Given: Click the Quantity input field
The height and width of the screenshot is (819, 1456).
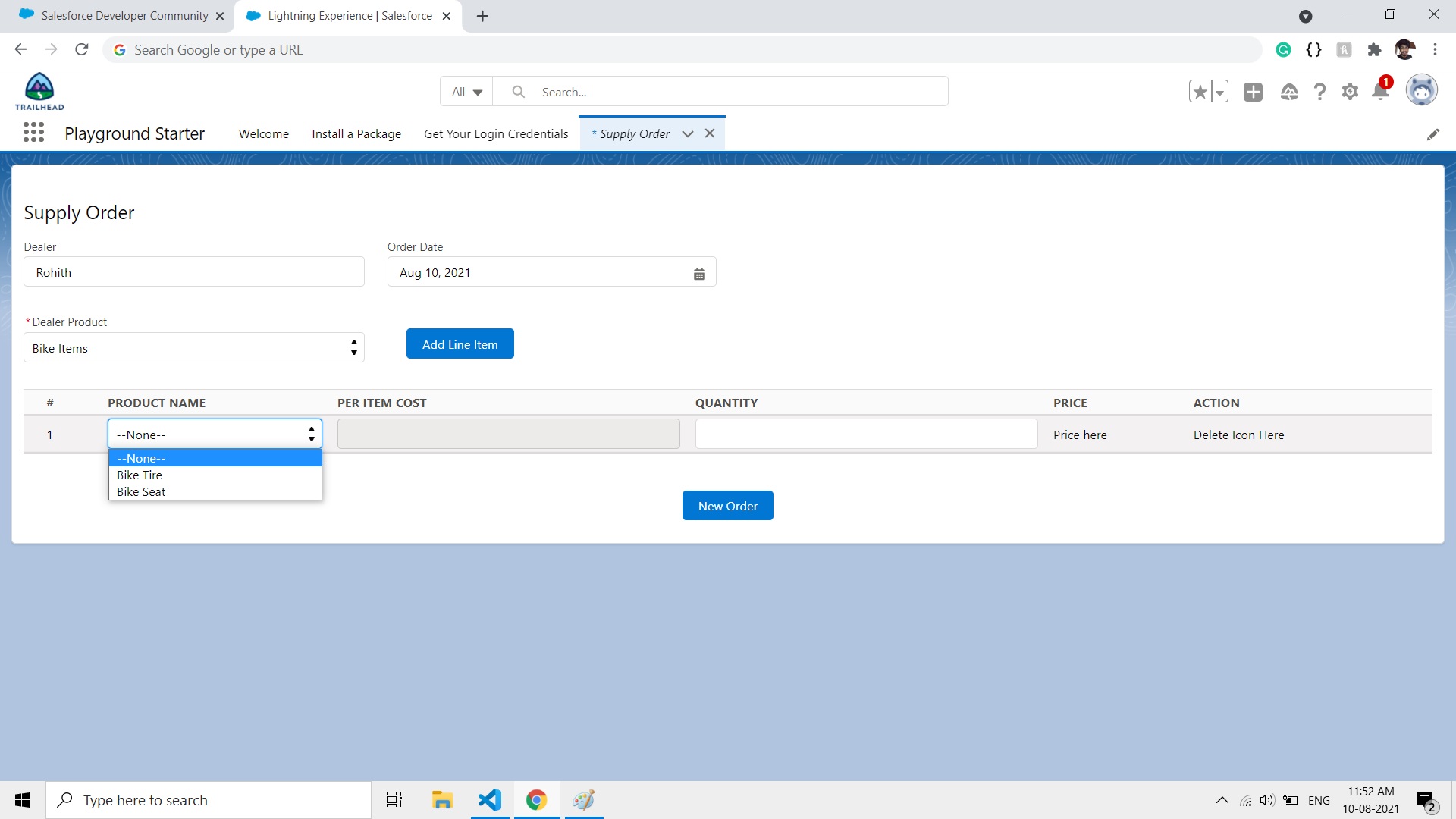Looking at the screenshot, I should pos(866,435).
